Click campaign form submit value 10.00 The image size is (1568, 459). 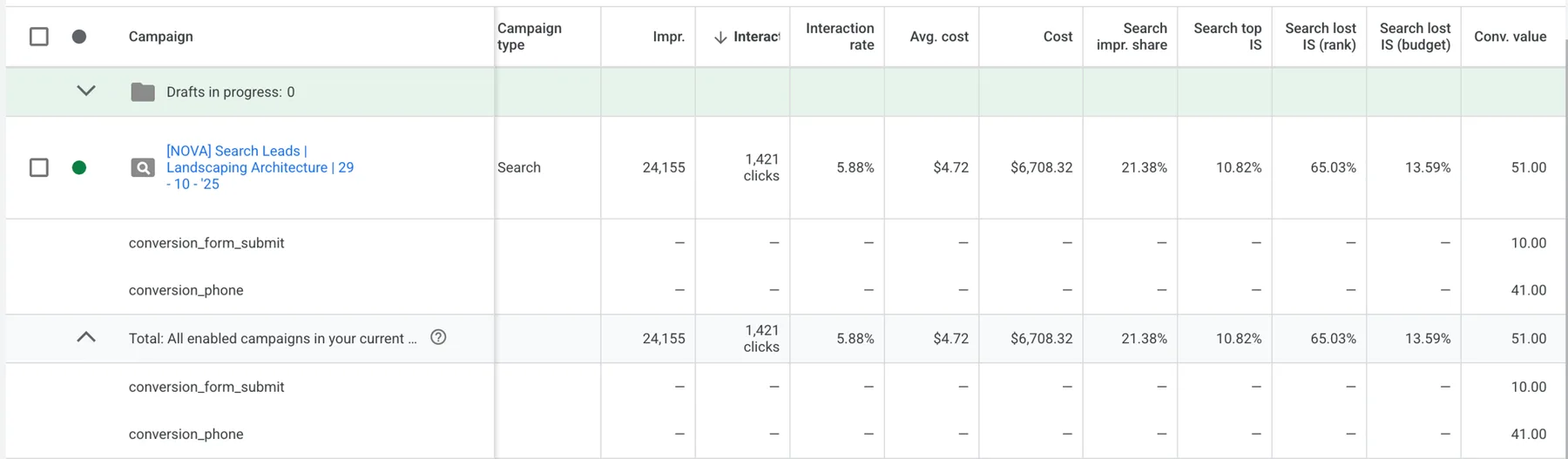(1529, 243)
